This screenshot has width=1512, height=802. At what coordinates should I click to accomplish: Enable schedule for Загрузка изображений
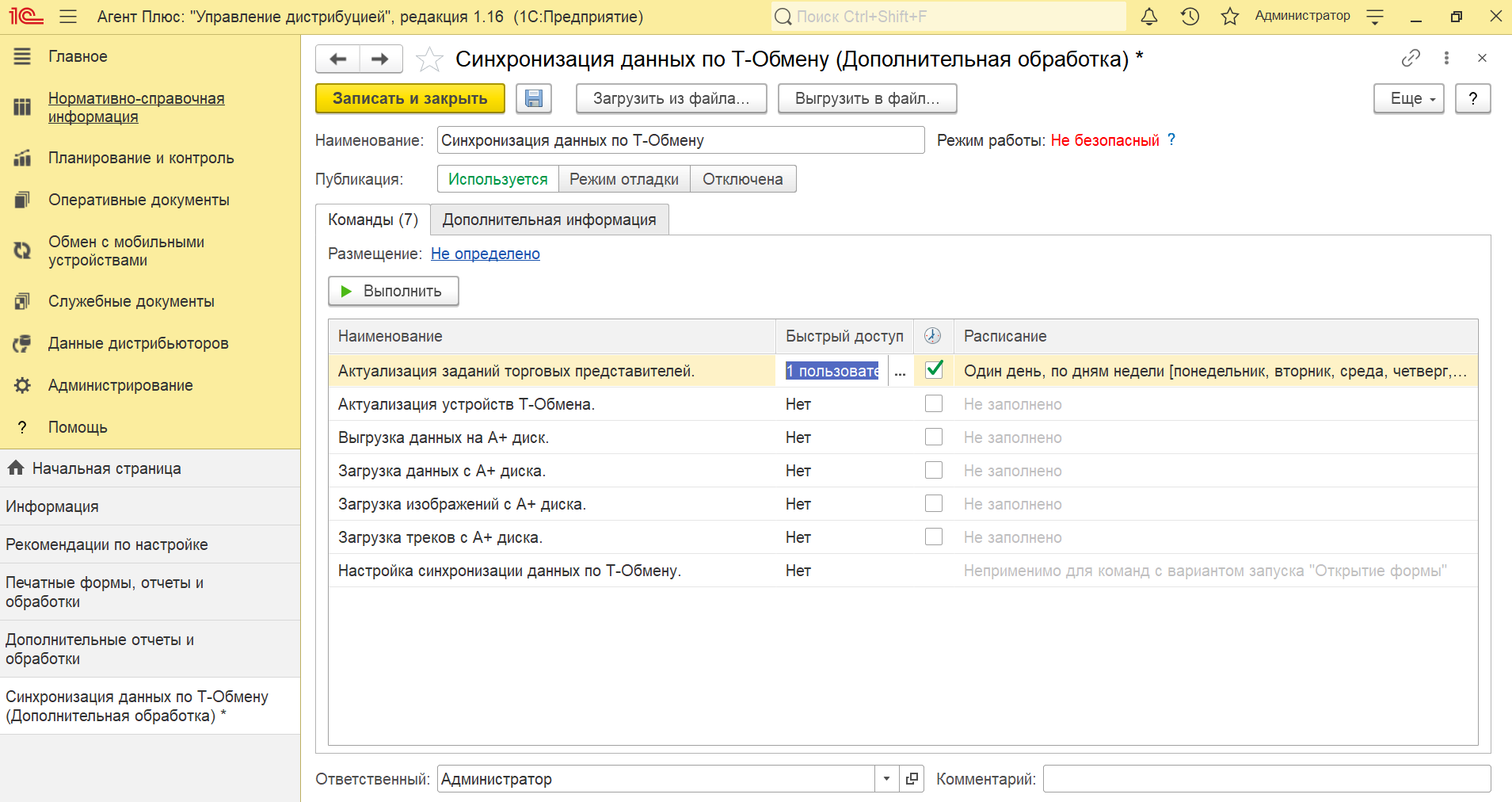tap(934, 503)
